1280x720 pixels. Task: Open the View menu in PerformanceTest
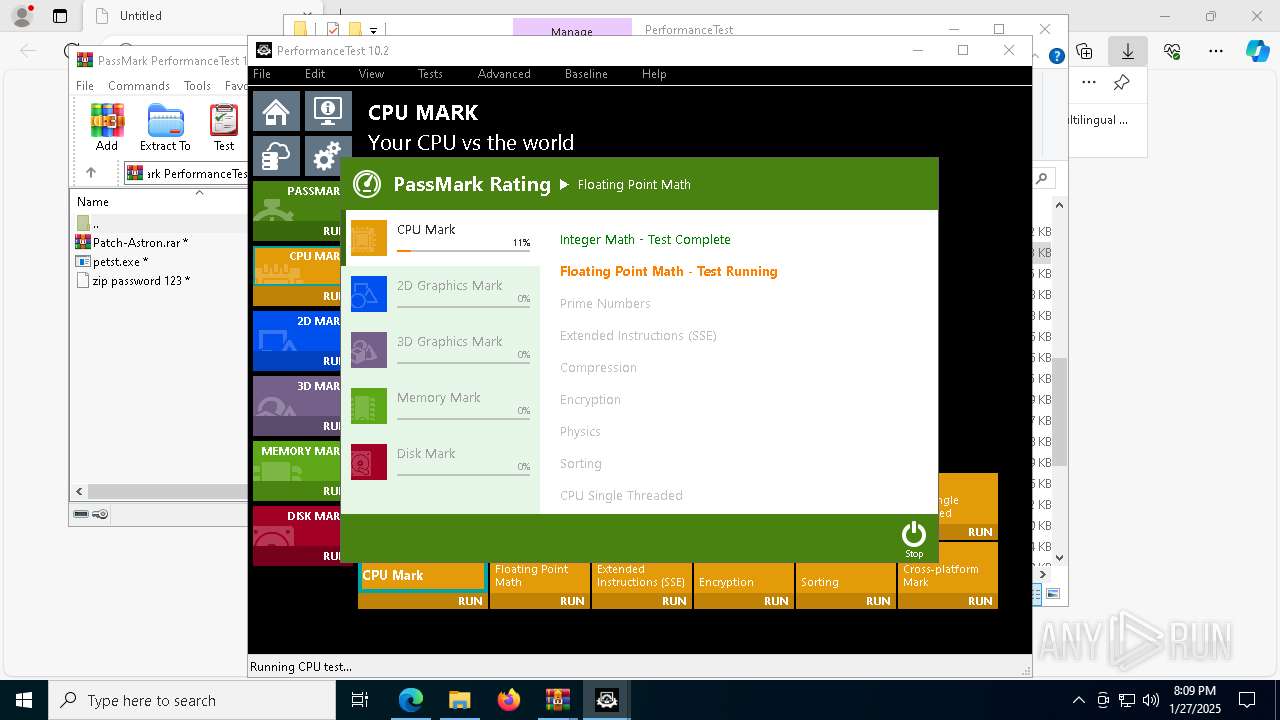(371, 74)
